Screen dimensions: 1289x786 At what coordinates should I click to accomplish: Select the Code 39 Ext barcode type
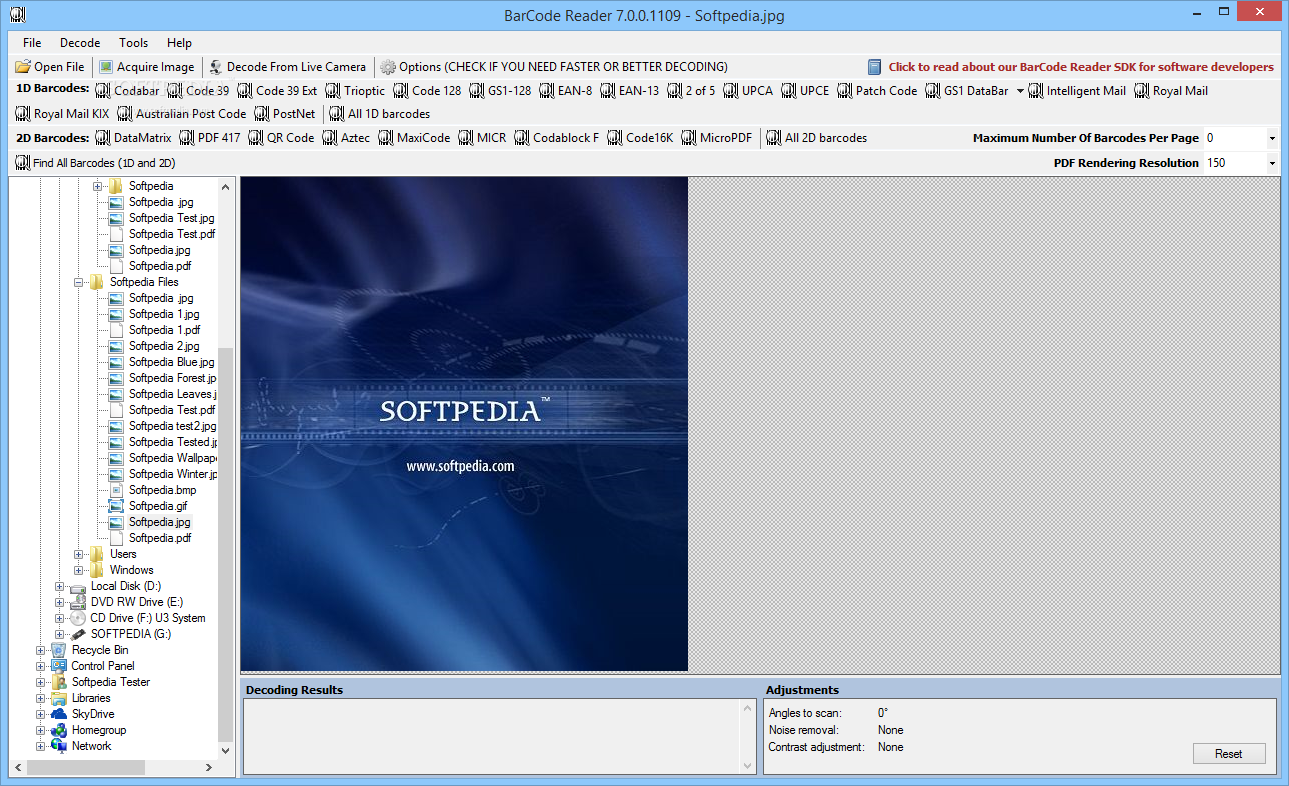[277, 90]
